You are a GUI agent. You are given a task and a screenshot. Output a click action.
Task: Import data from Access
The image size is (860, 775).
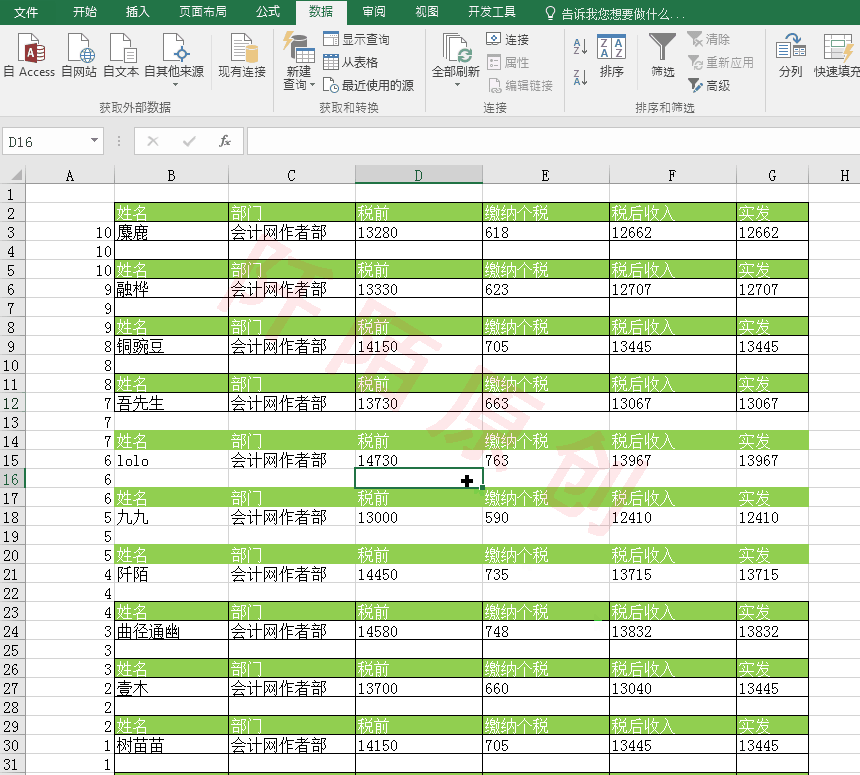pyautogui.click(x=30, y=55)
